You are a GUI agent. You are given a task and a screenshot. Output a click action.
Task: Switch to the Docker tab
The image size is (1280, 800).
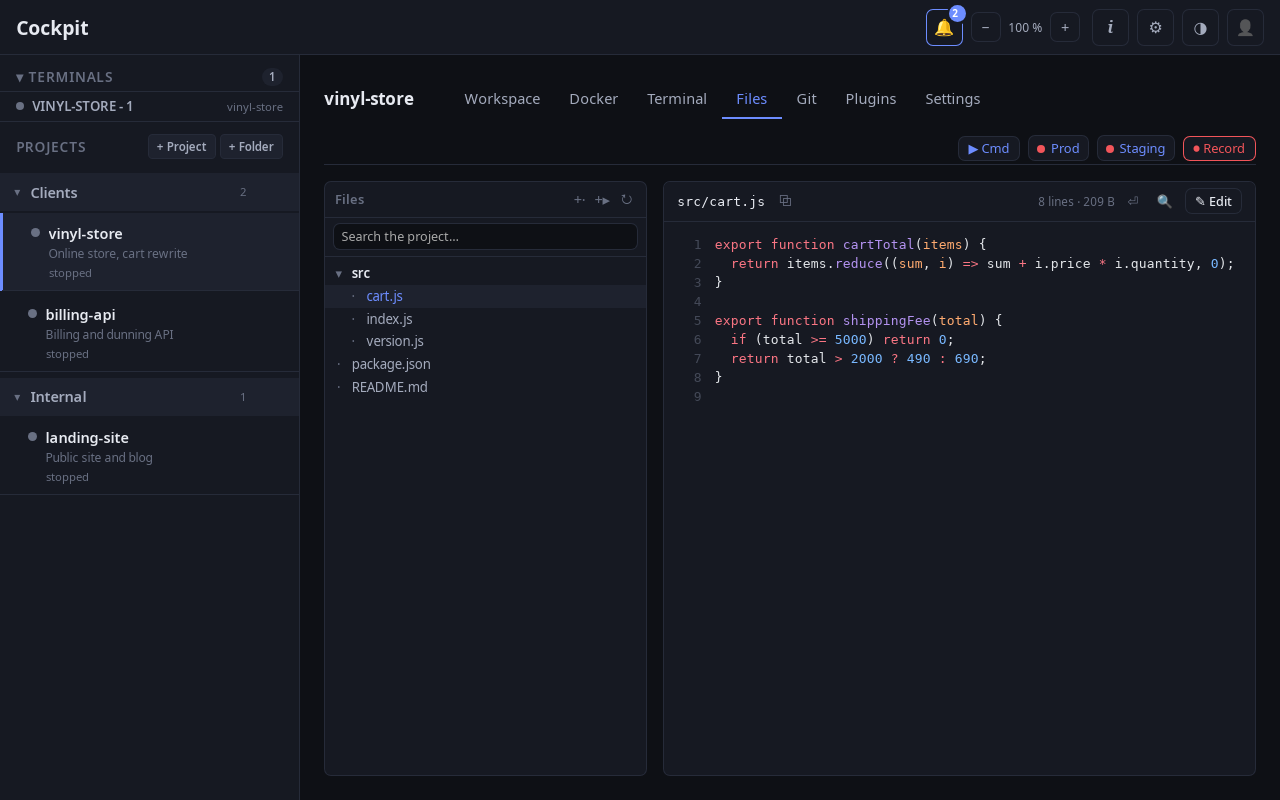tap(593, 99)
